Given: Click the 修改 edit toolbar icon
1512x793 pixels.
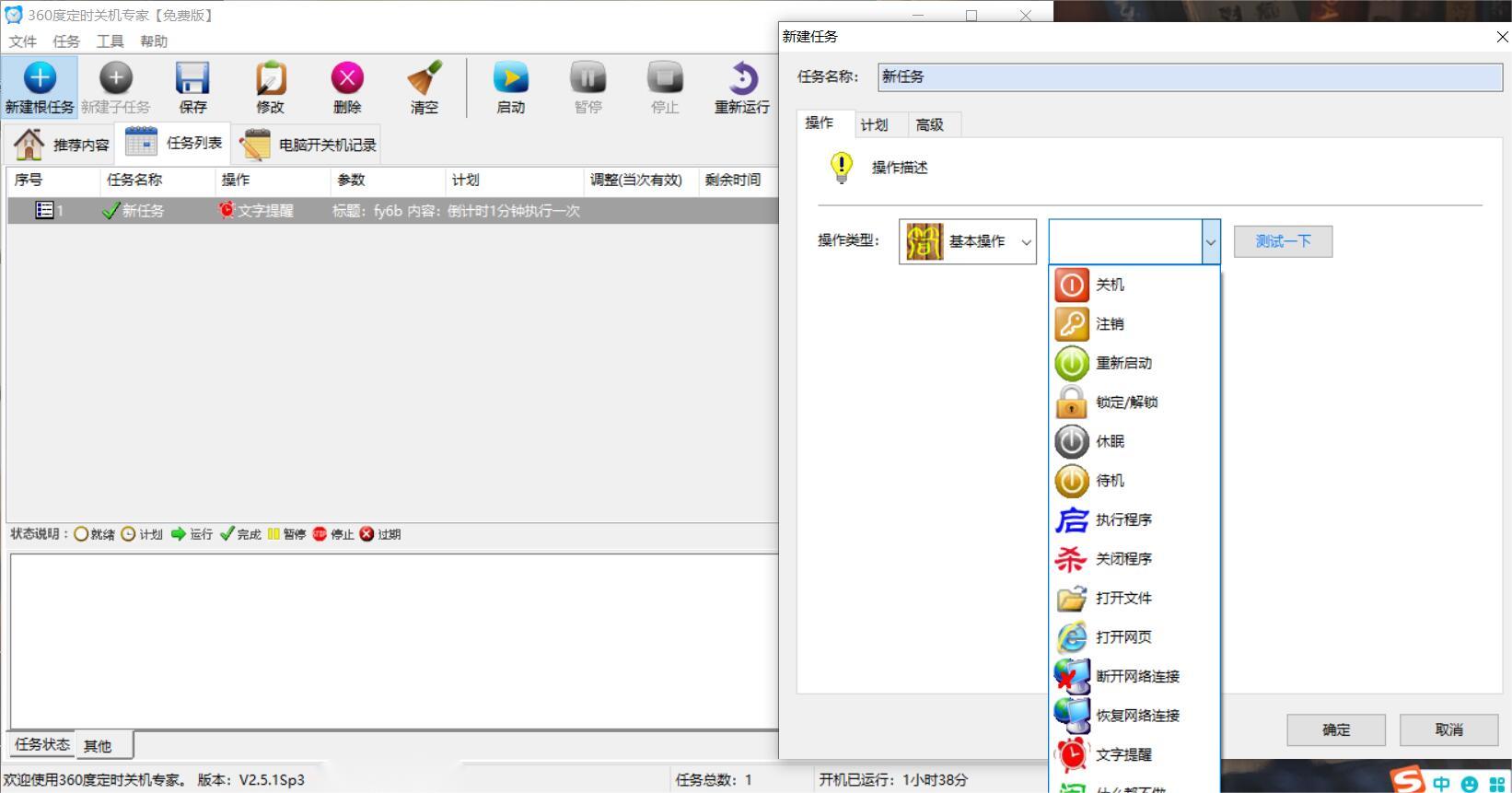Looking at the screenshot, I should coord(270,87).
